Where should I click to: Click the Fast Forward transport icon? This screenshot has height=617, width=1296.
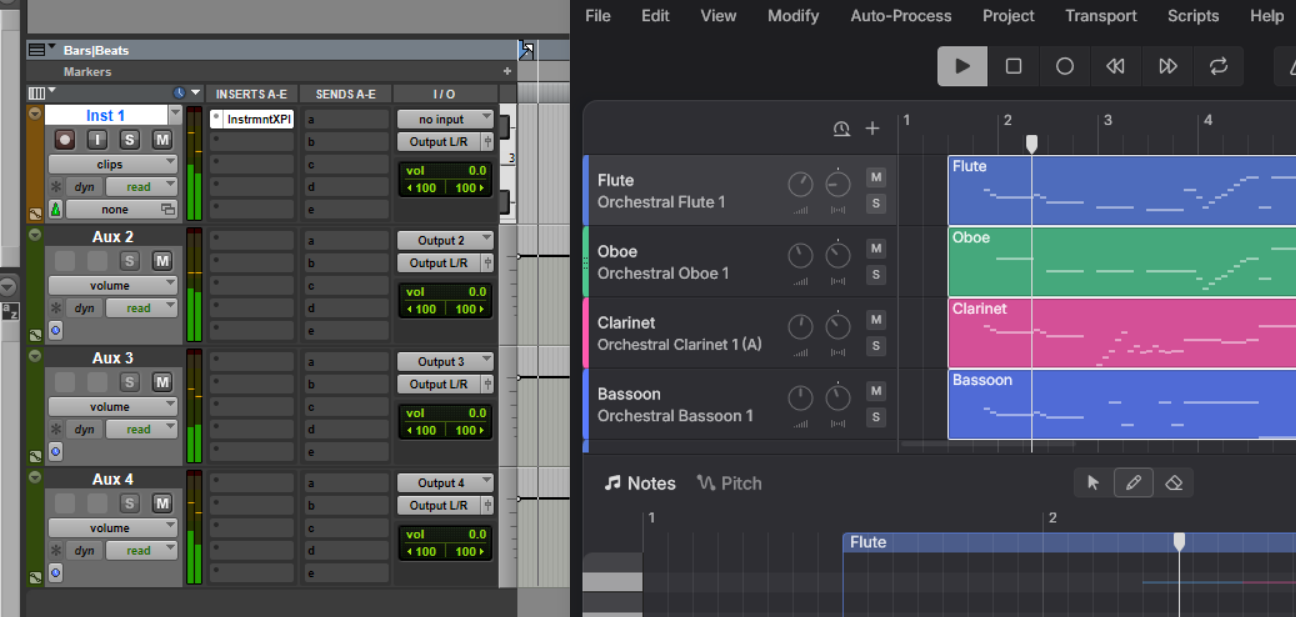(1167, 66)
